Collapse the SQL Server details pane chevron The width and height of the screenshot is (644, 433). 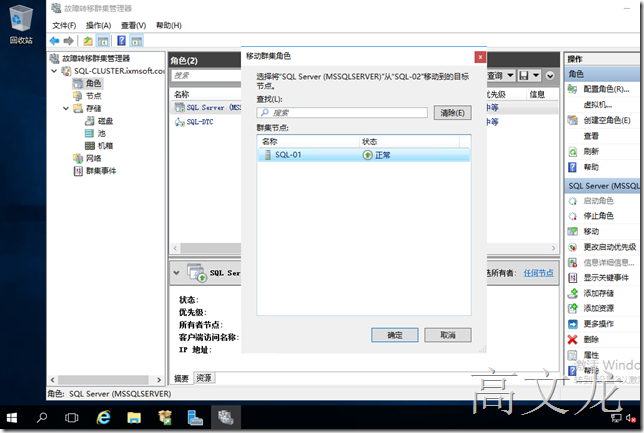pyautogui.click(x=177, y=272)
